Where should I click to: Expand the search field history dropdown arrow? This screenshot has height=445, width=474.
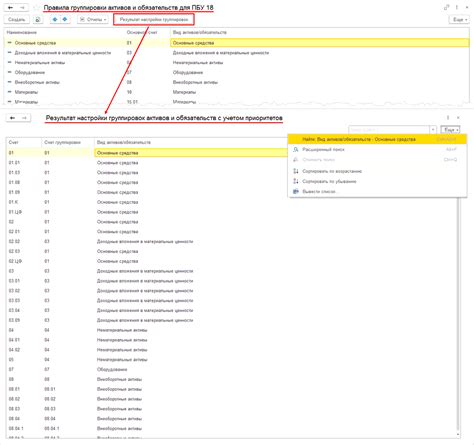[x=433, y=129]
